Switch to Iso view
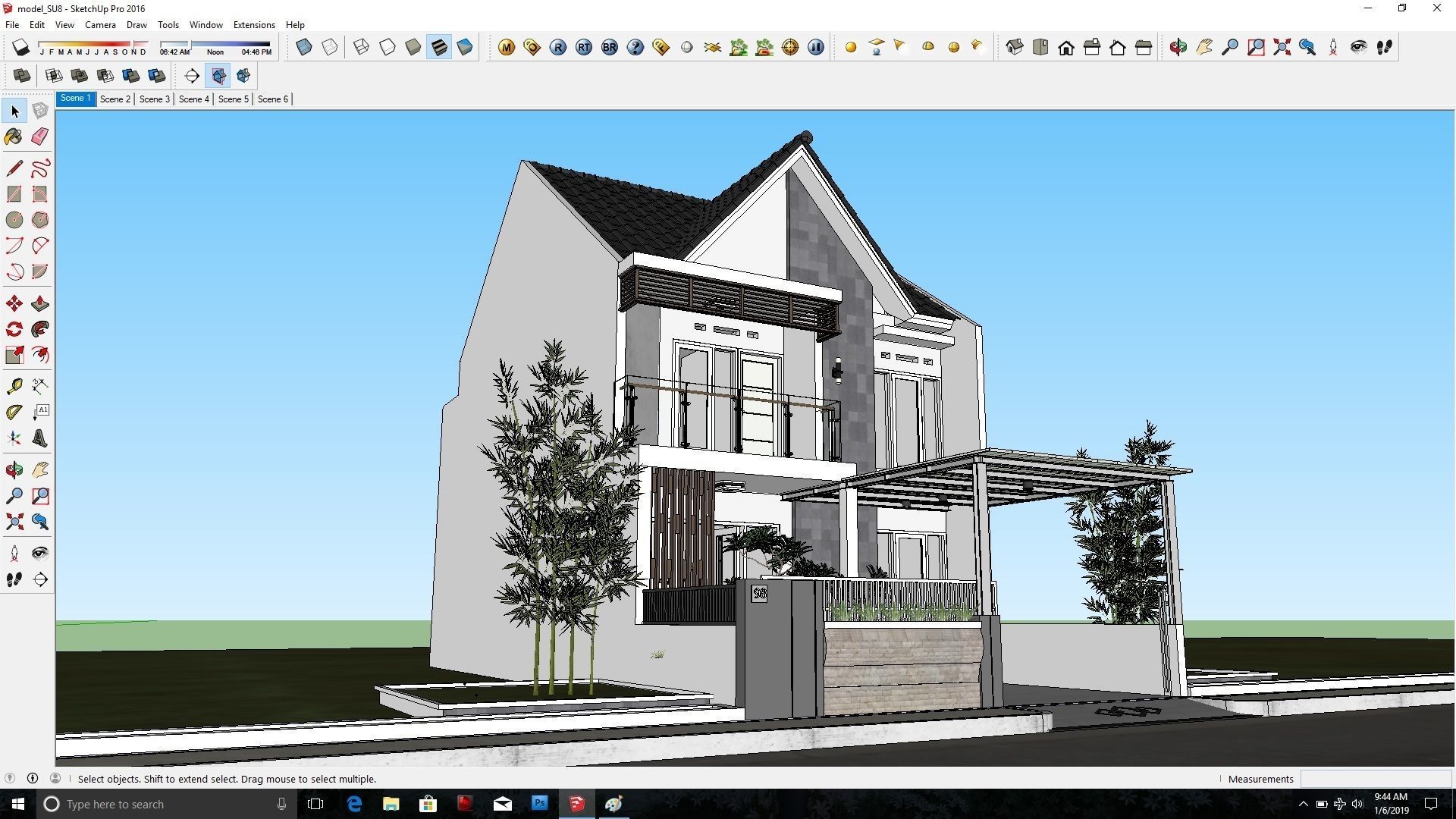The height and width of the screenshot is (819, 1456). (x=1015, y=47)
